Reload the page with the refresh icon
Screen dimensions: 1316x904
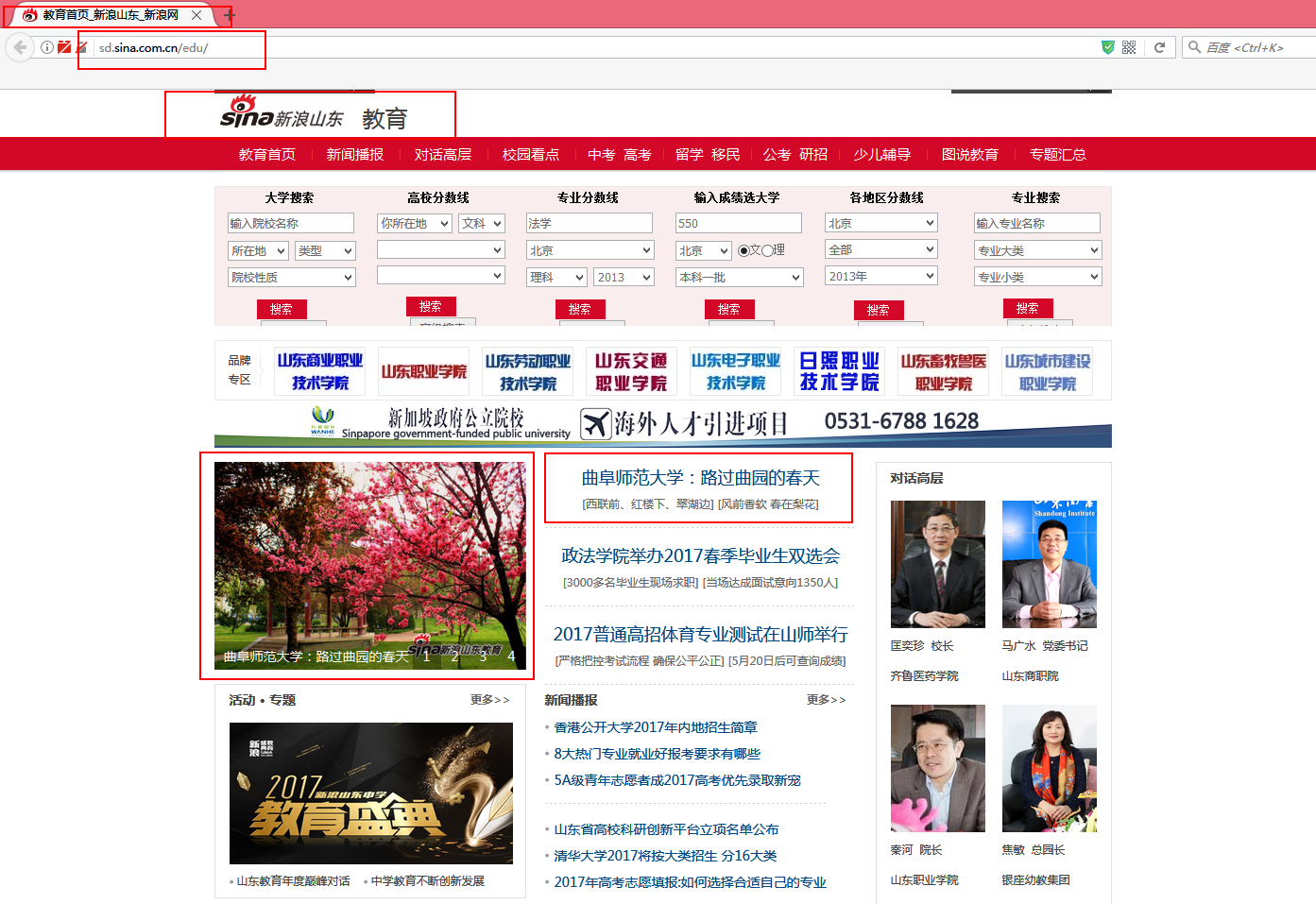pyautogui.click(x=1159, y=47)
